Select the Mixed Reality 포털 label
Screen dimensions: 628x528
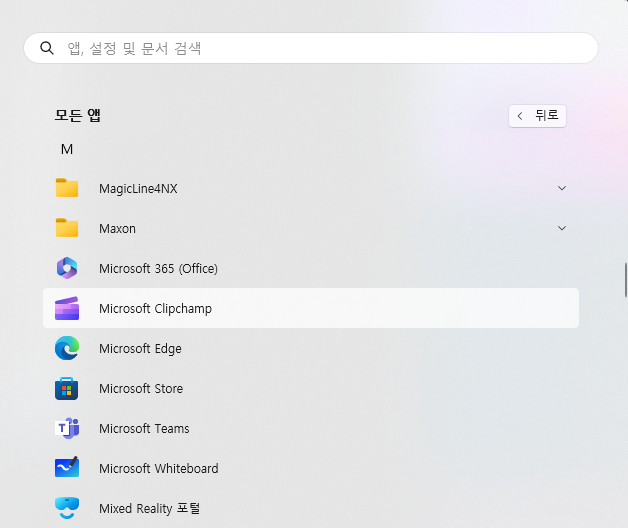click(149, 508)
